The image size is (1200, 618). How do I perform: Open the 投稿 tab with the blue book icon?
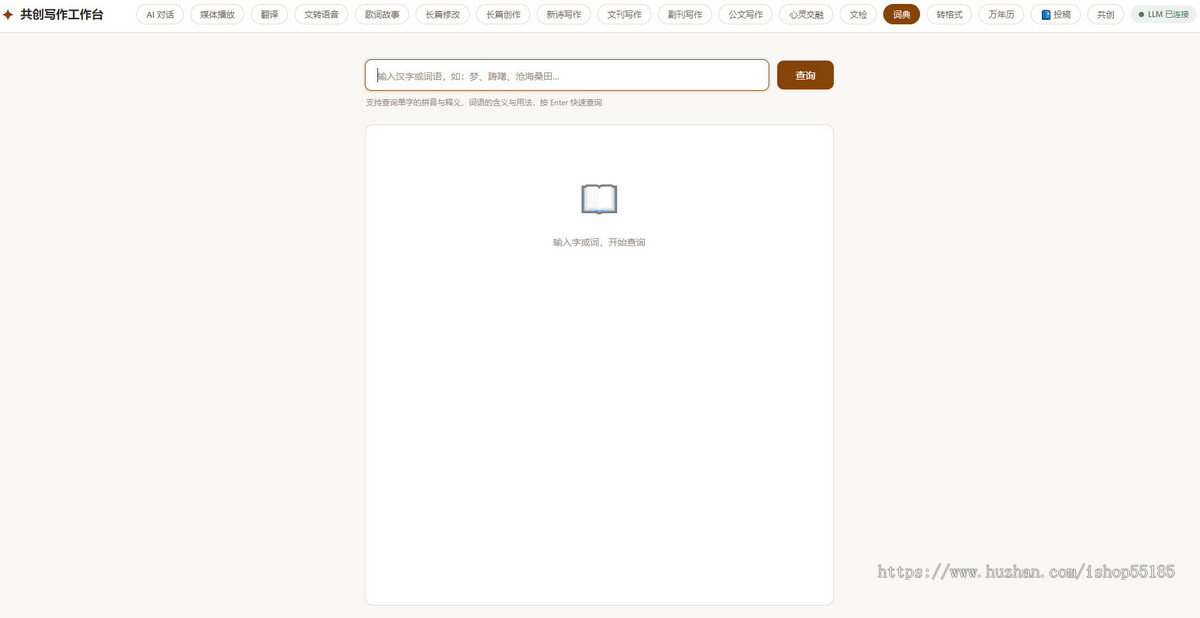[1056, 15]
